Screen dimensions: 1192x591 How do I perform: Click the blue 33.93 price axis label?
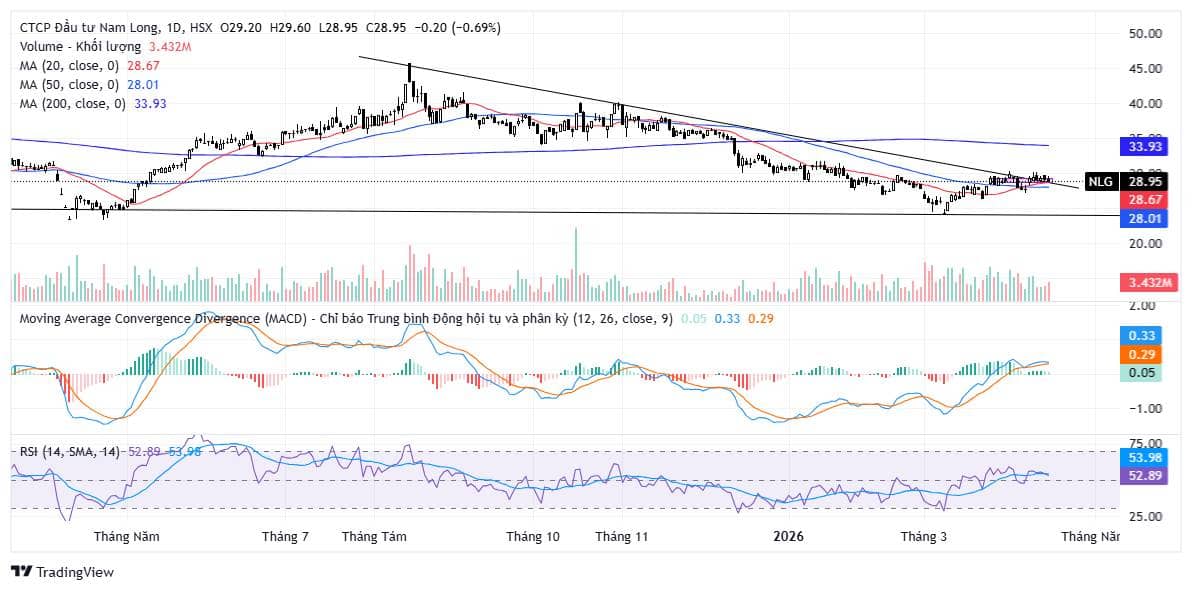click(1144, 146)
